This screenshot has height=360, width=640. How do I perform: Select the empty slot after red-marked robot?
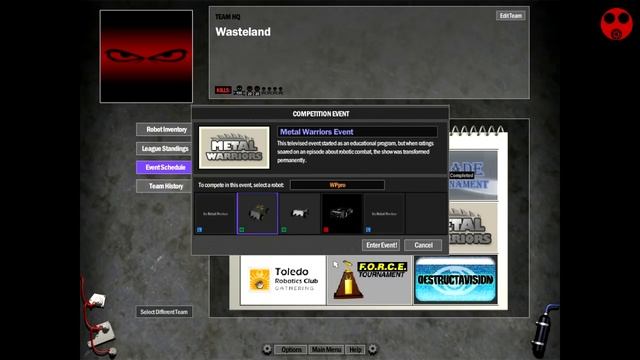pos(384,213)
